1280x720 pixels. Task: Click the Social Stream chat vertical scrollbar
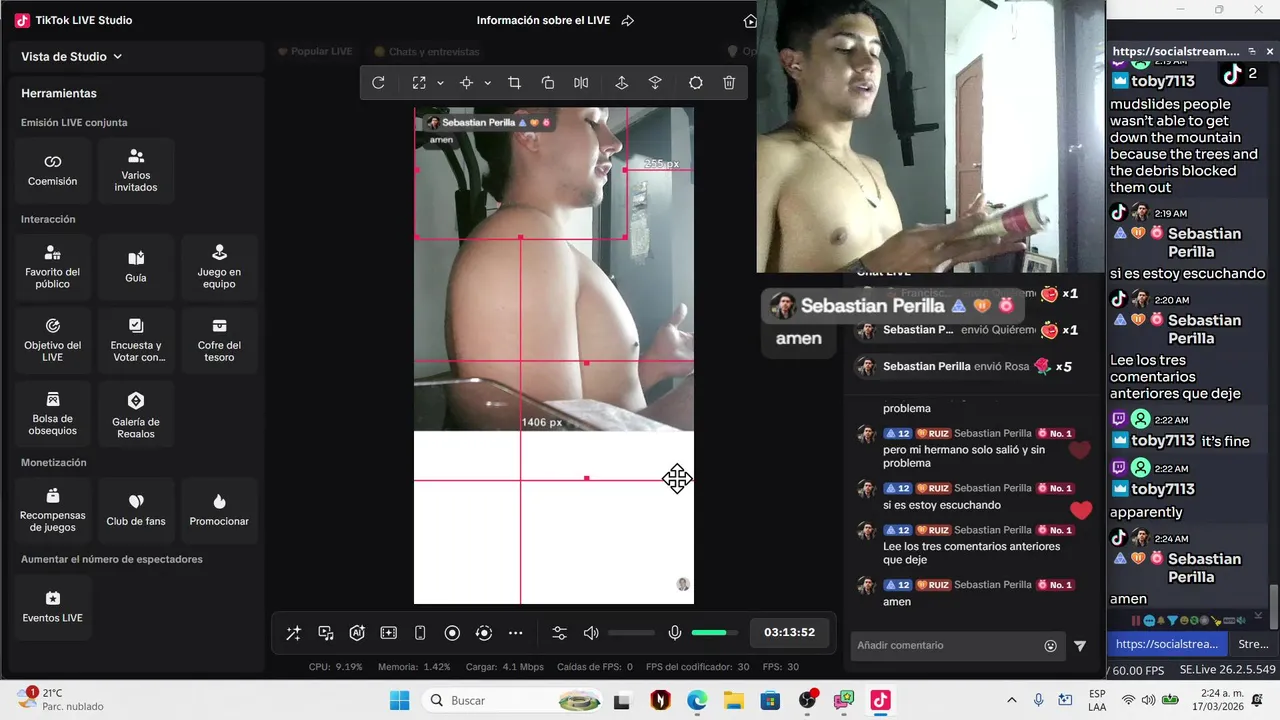(1273, 607)
